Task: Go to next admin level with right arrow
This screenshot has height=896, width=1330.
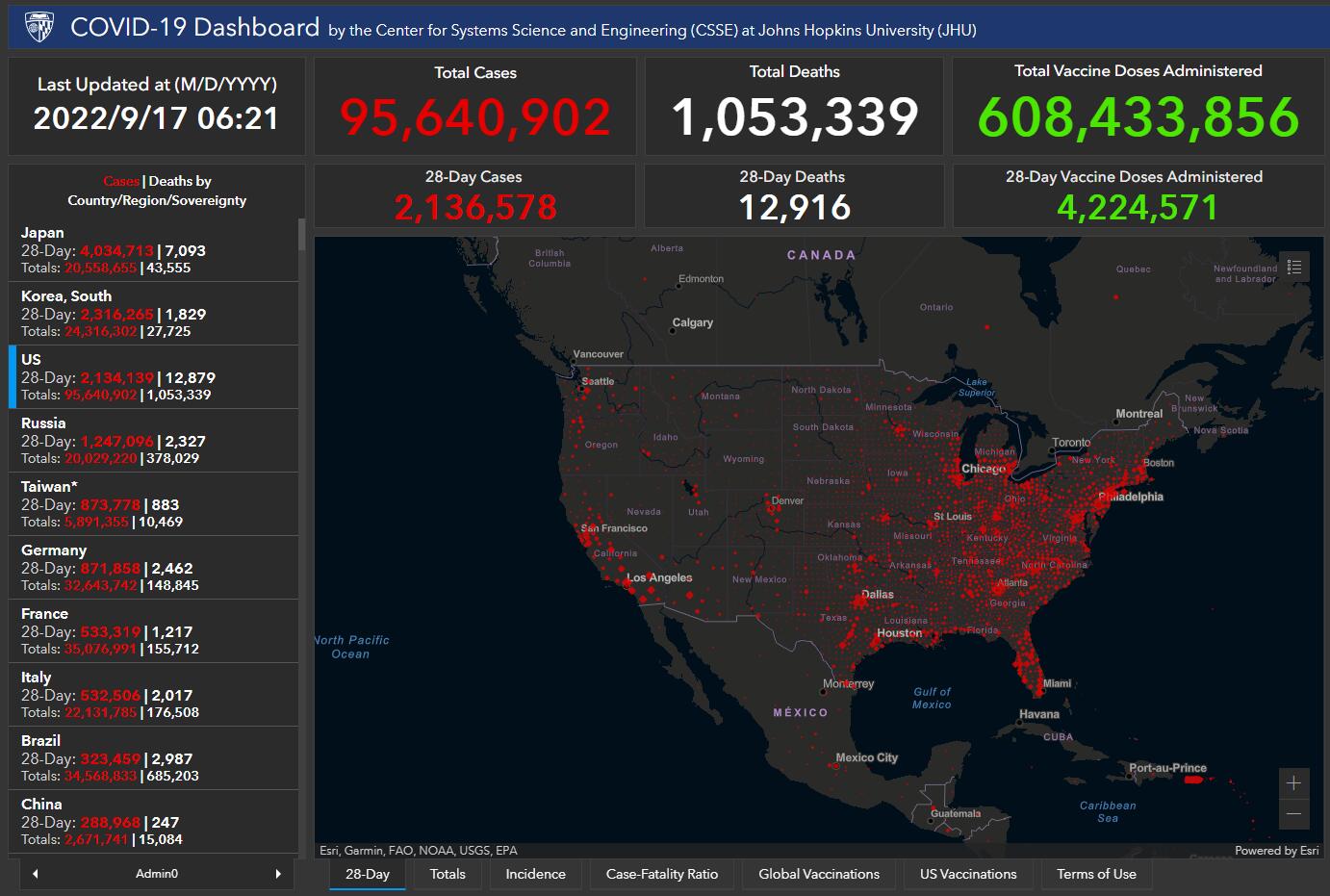Action: 278,874
